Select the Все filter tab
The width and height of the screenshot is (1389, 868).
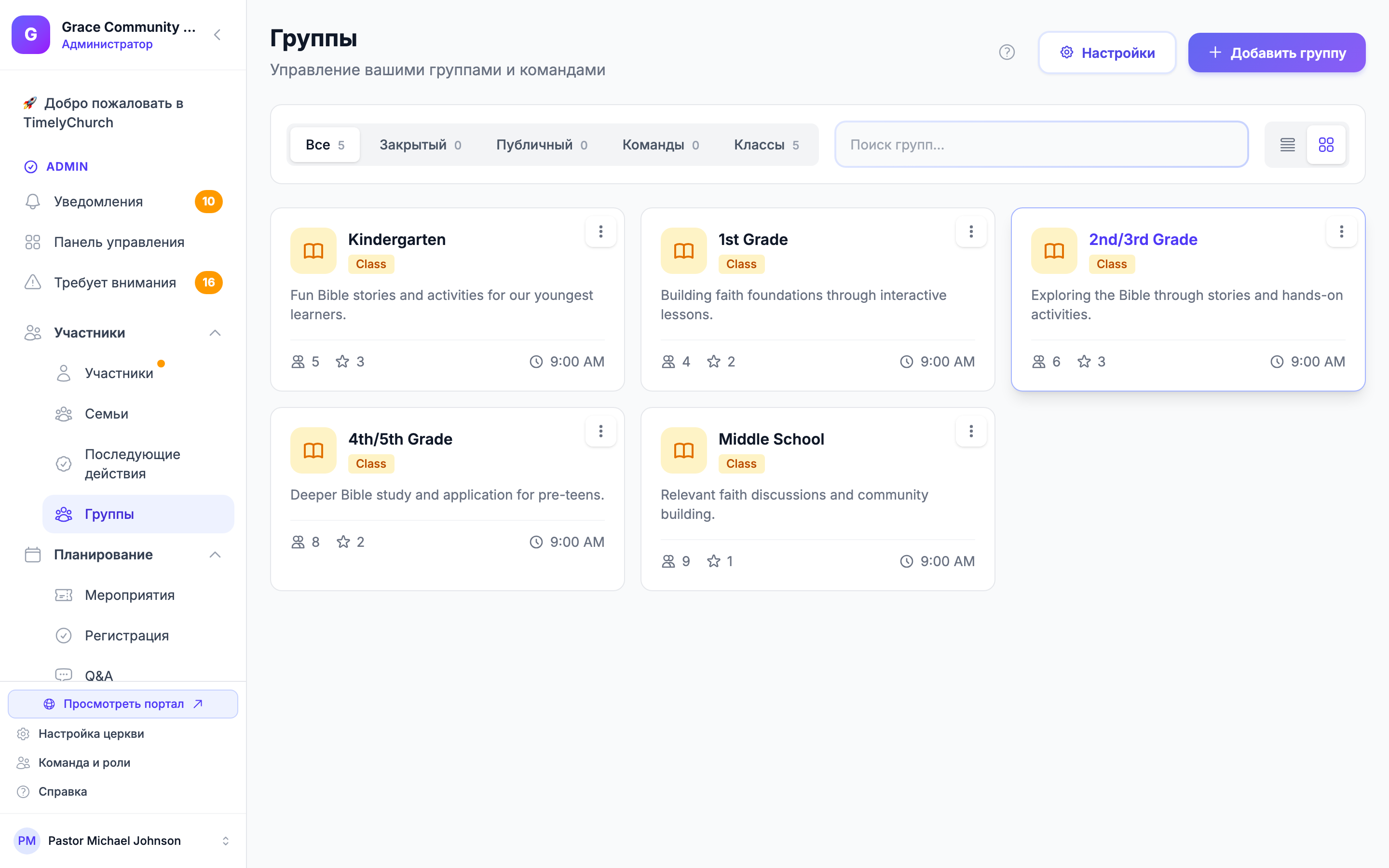[325, 145]
